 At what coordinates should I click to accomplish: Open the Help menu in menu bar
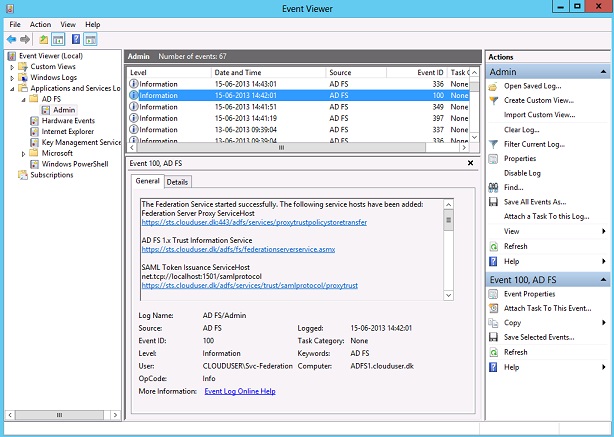(93, 24)
